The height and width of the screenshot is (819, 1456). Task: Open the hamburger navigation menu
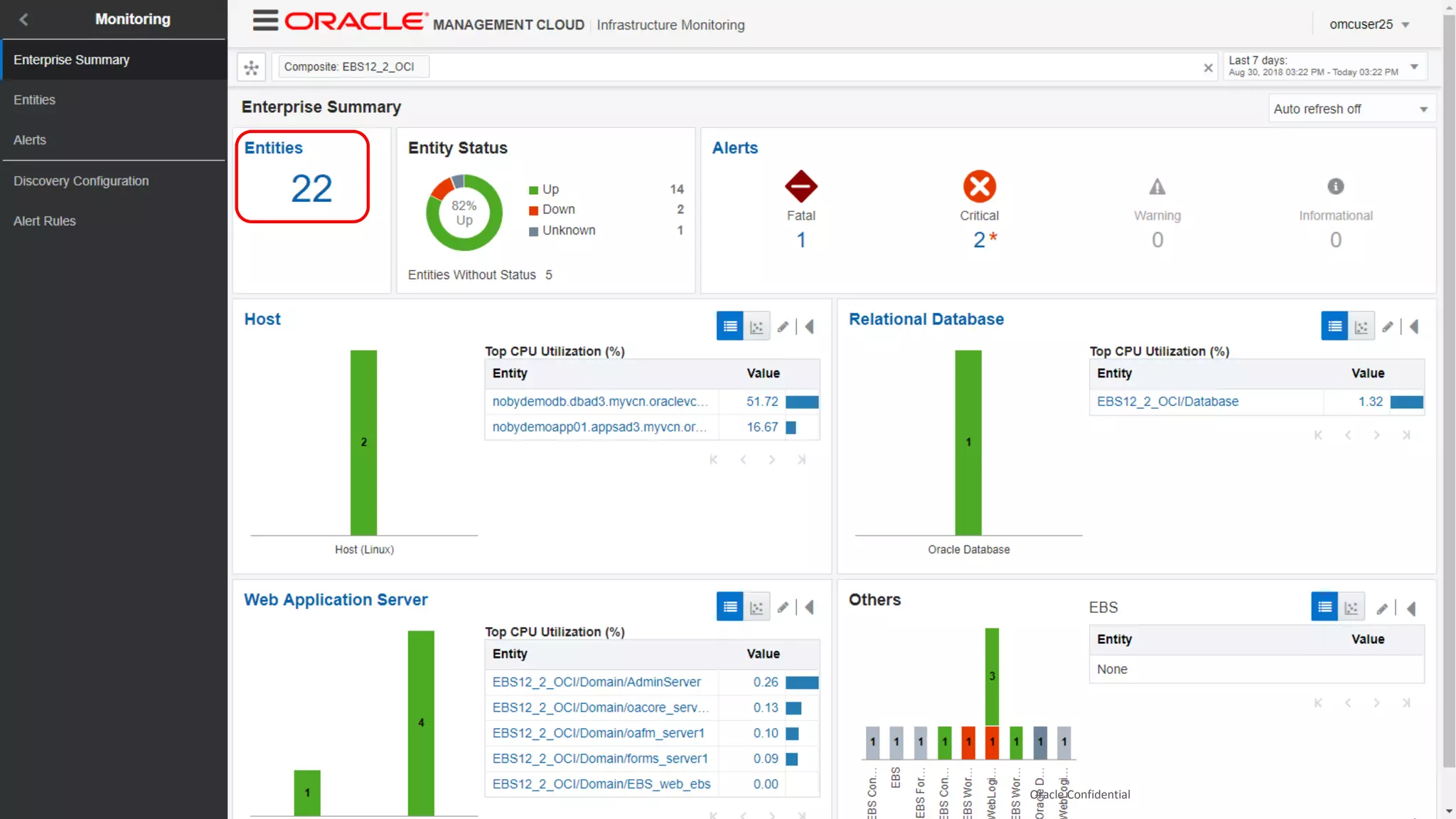(265, 21)
